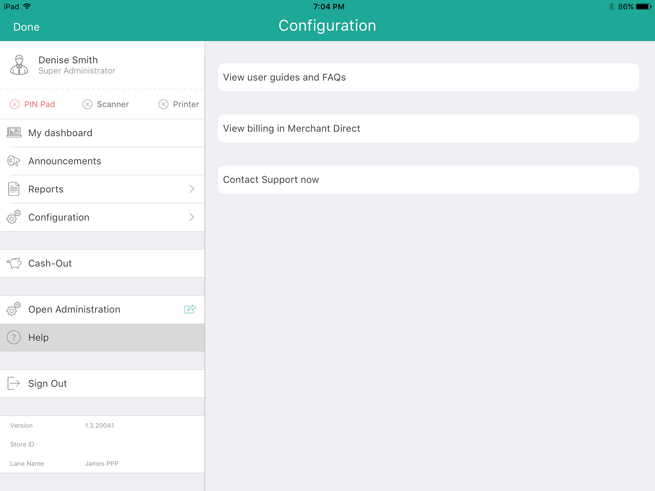Click the Scanner disconnected status icon

tap(87, 104)
